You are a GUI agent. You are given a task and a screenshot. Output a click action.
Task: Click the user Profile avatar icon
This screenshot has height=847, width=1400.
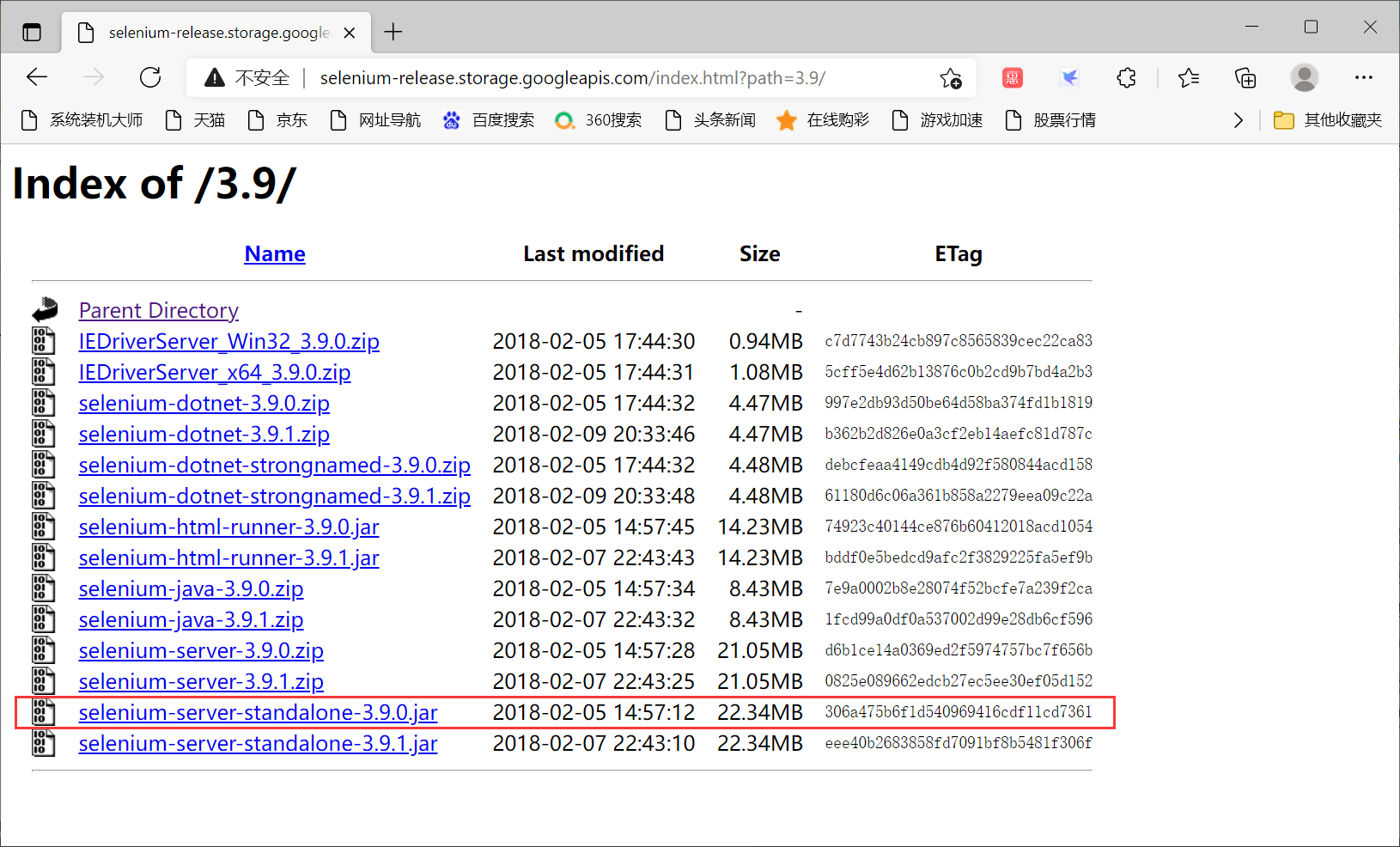click(1304, 77)
